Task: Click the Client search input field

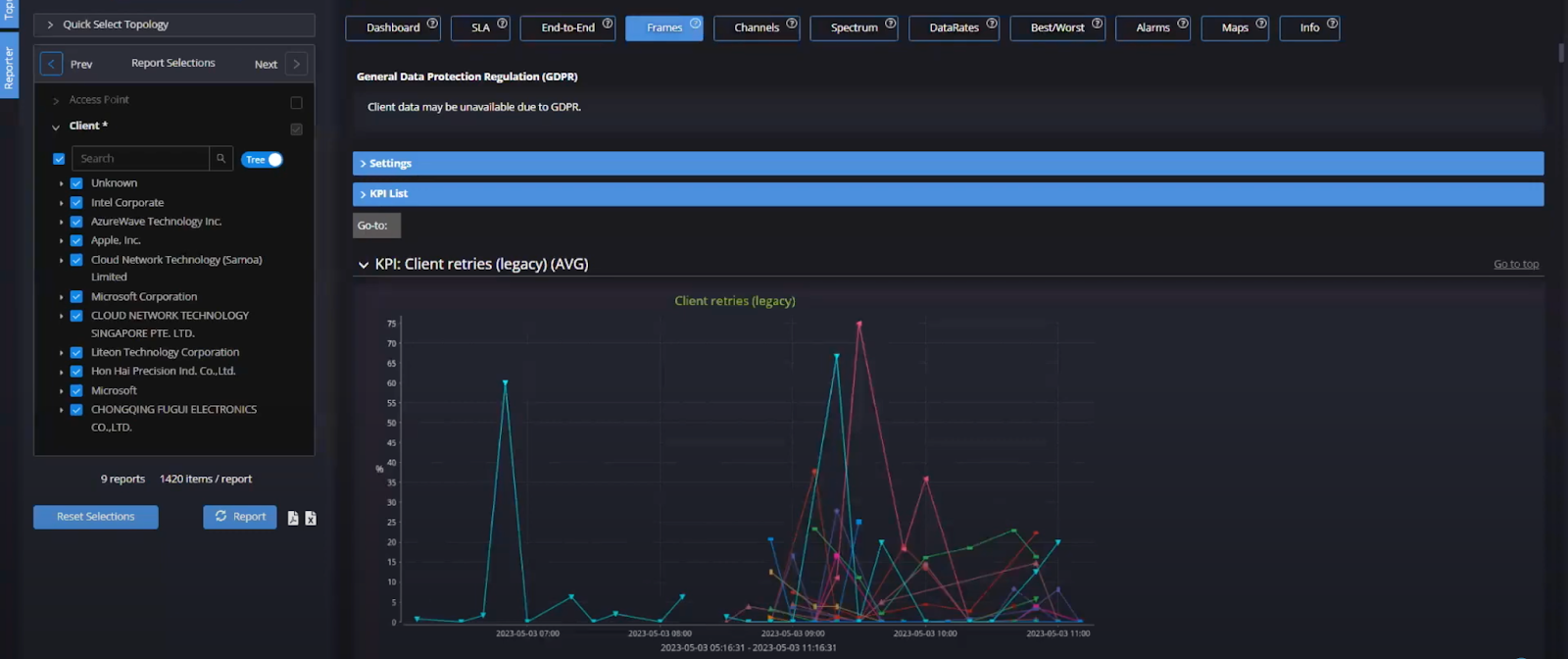Action: 141,159
